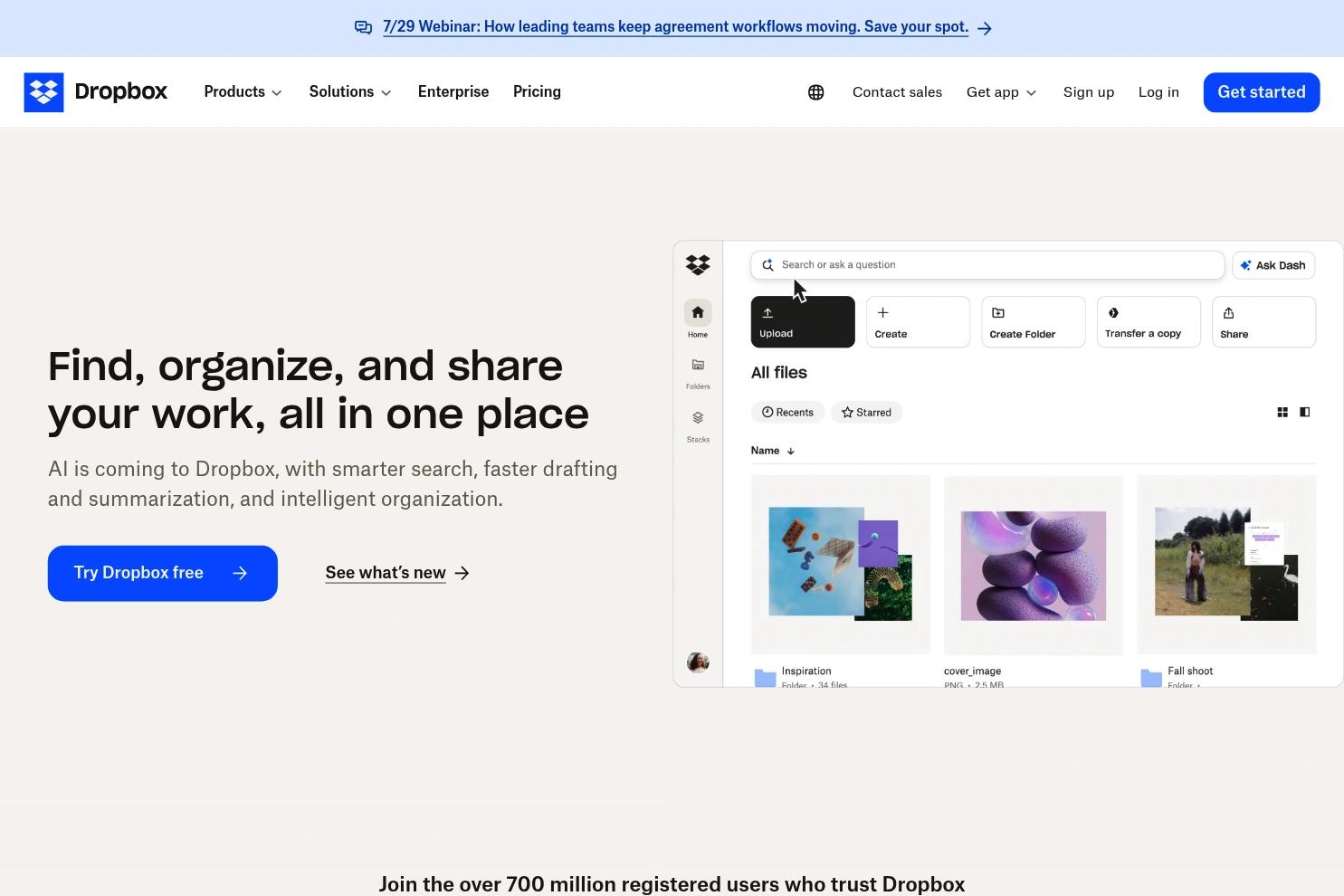Image resolution: width=1344 pixels, height=896 pixels.
Task: Click the Ask Dash button
Action: (1273, 265)
